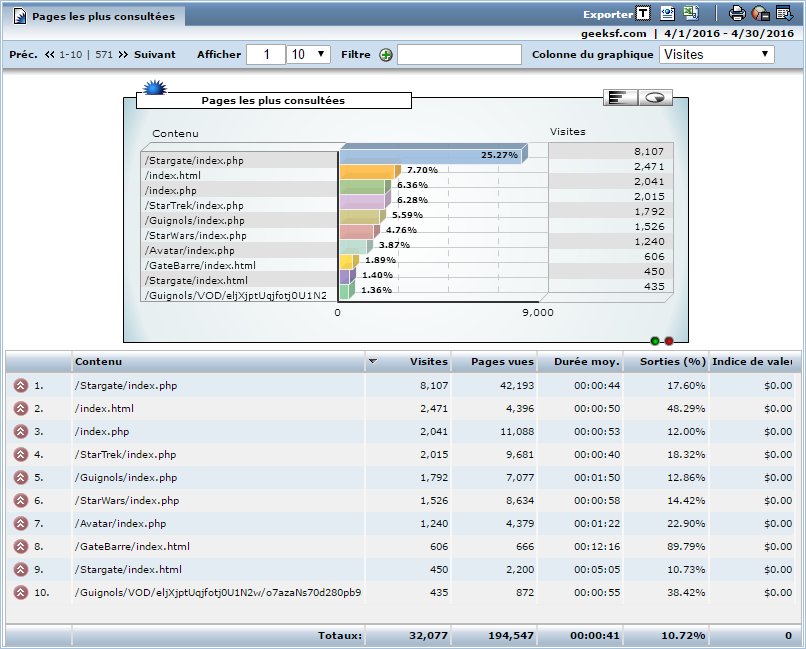Viewport: 806px width, 649px height.
Task: Click the row icon for /index.html
Action: pos(21,409)
